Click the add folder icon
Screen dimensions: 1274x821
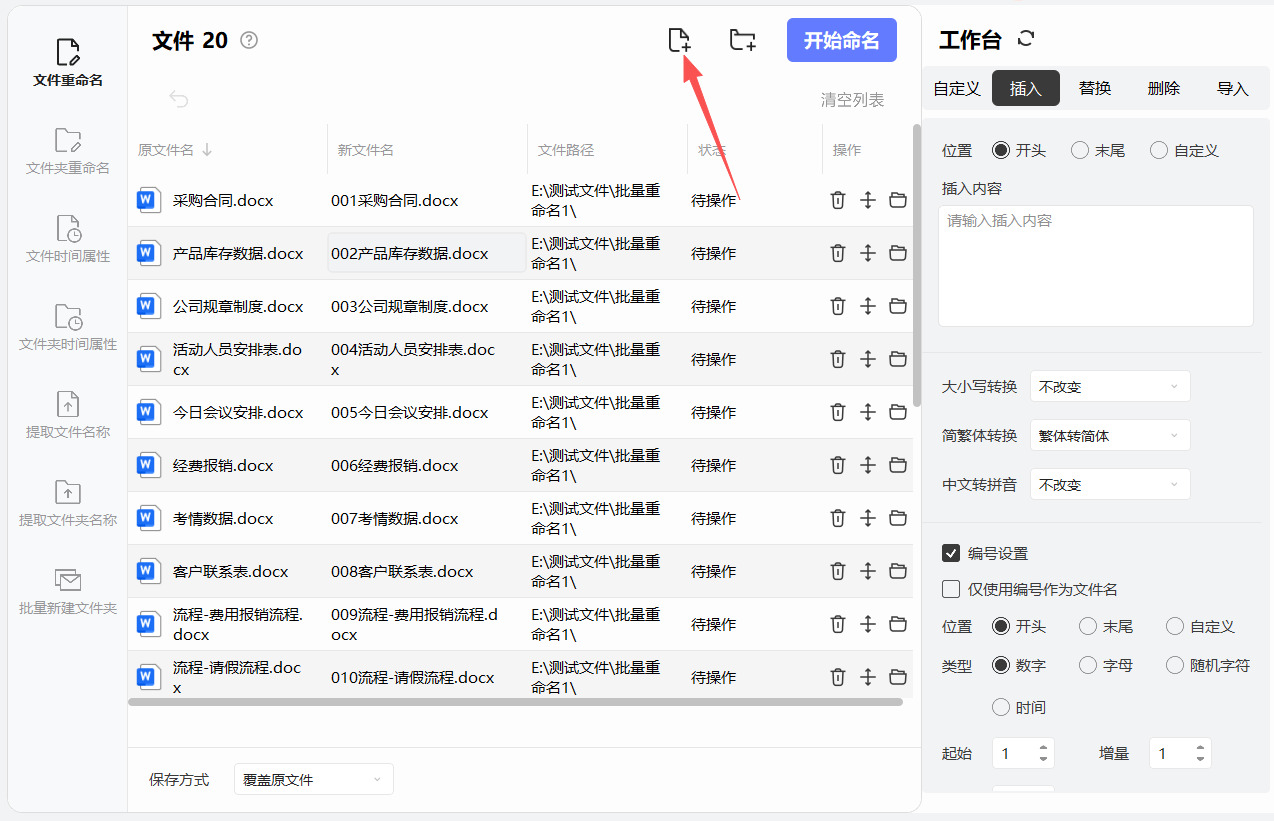[742, 40]
